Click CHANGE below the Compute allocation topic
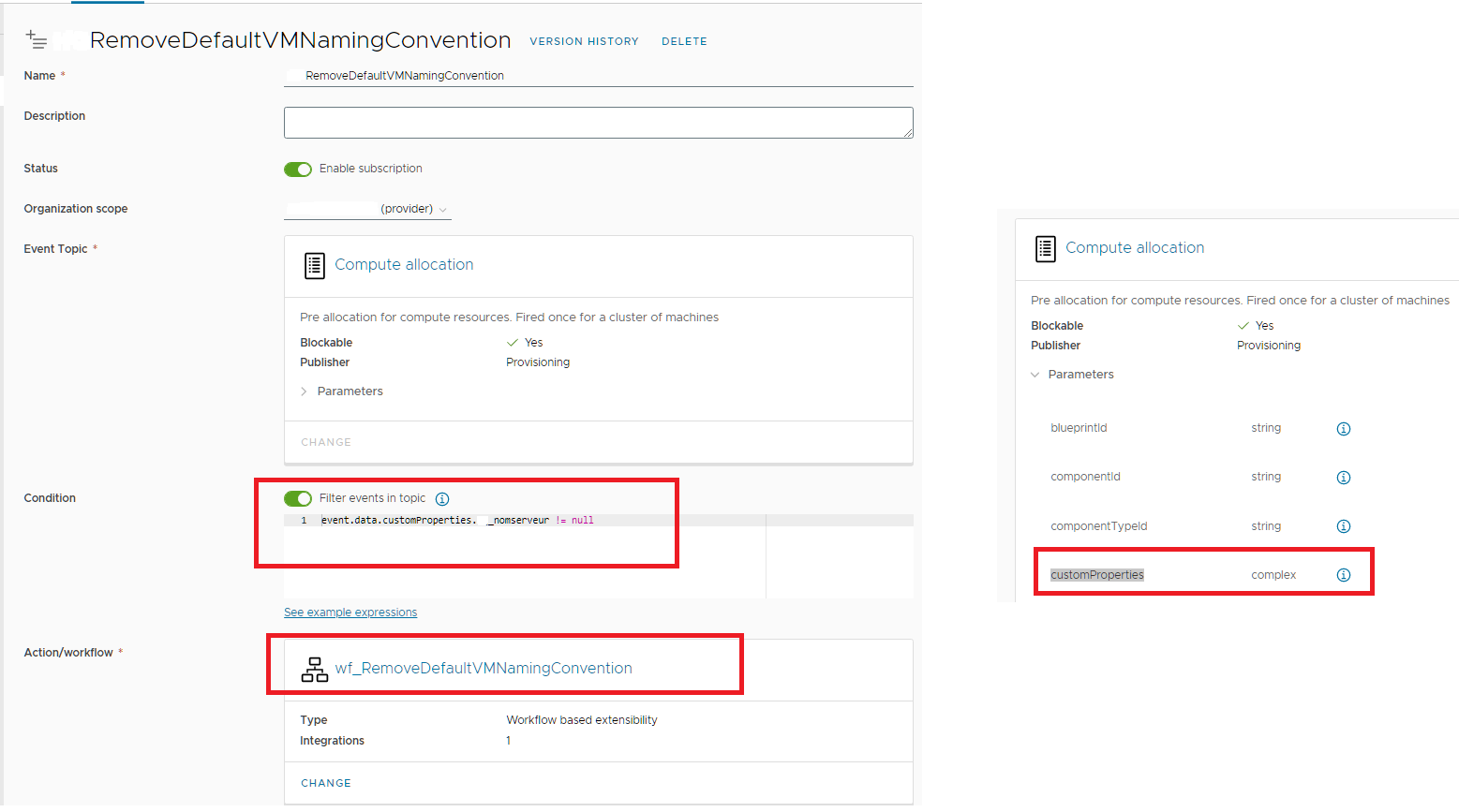1459x812 pixels. click(x=325, y=441)
